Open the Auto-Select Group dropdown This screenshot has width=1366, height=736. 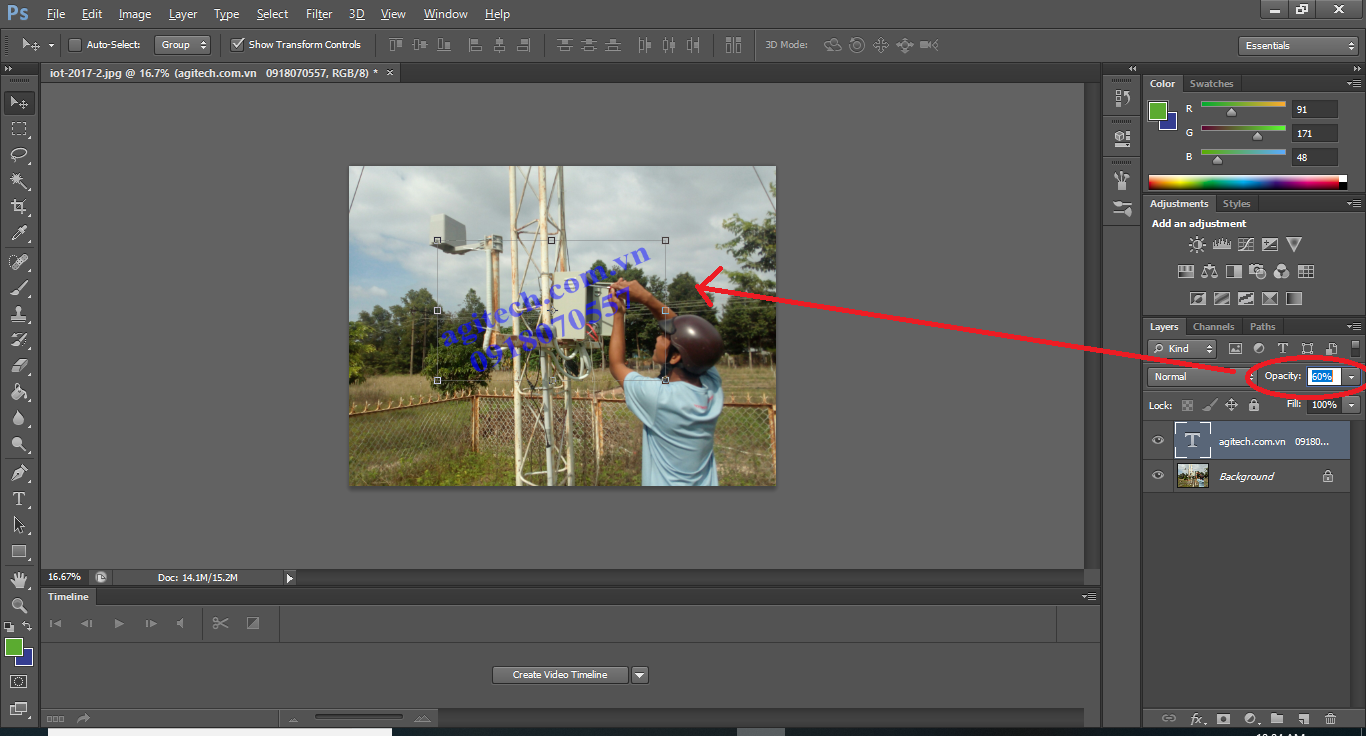[x=183, y=45]
